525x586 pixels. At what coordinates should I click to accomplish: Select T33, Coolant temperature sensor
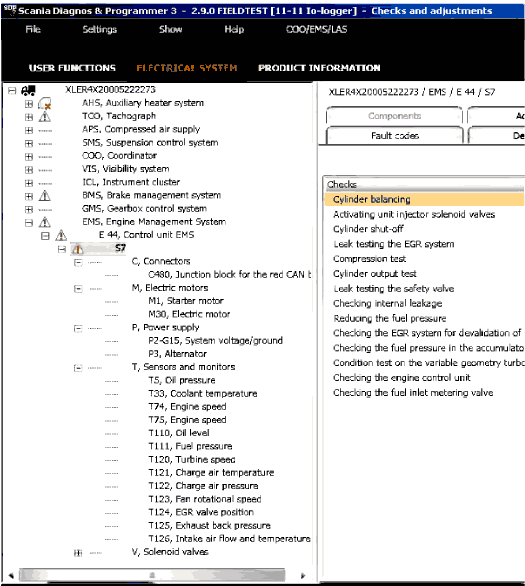click(203, 393)
